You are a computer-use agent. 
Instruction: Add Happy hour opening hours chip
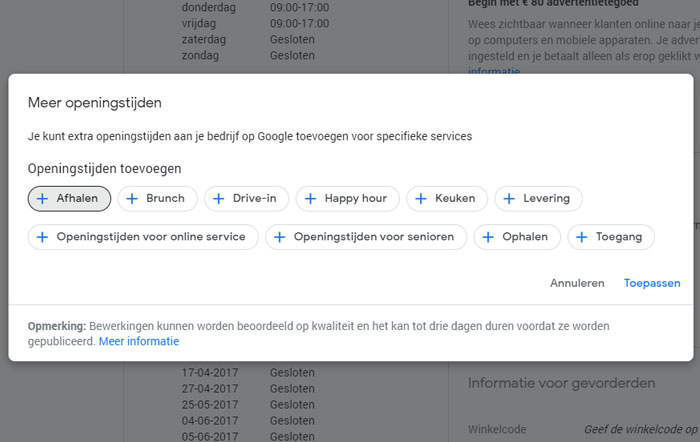(348, 199)
